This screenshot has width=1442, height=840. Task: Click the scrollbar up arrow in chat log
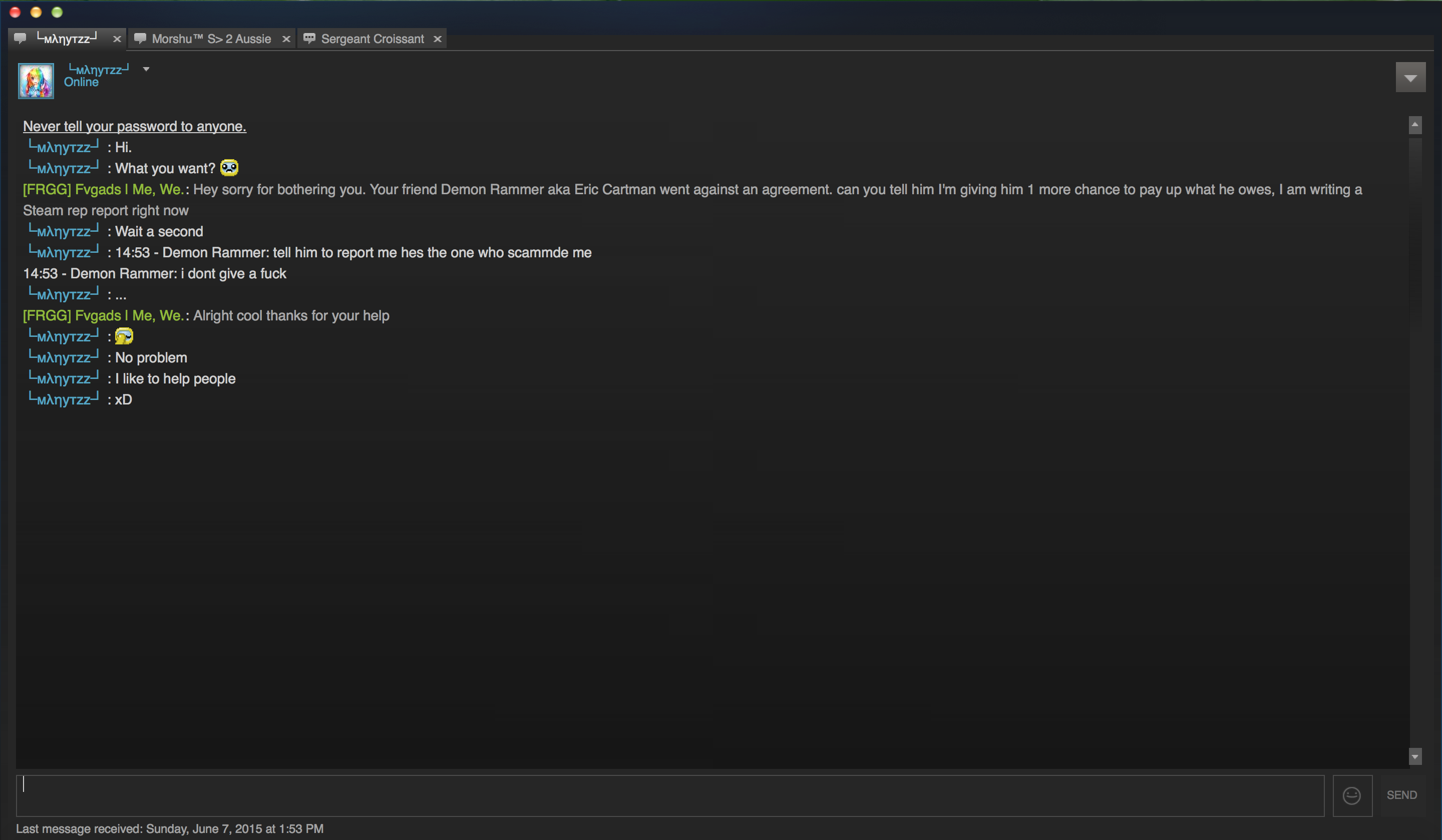click(1414, 125)
